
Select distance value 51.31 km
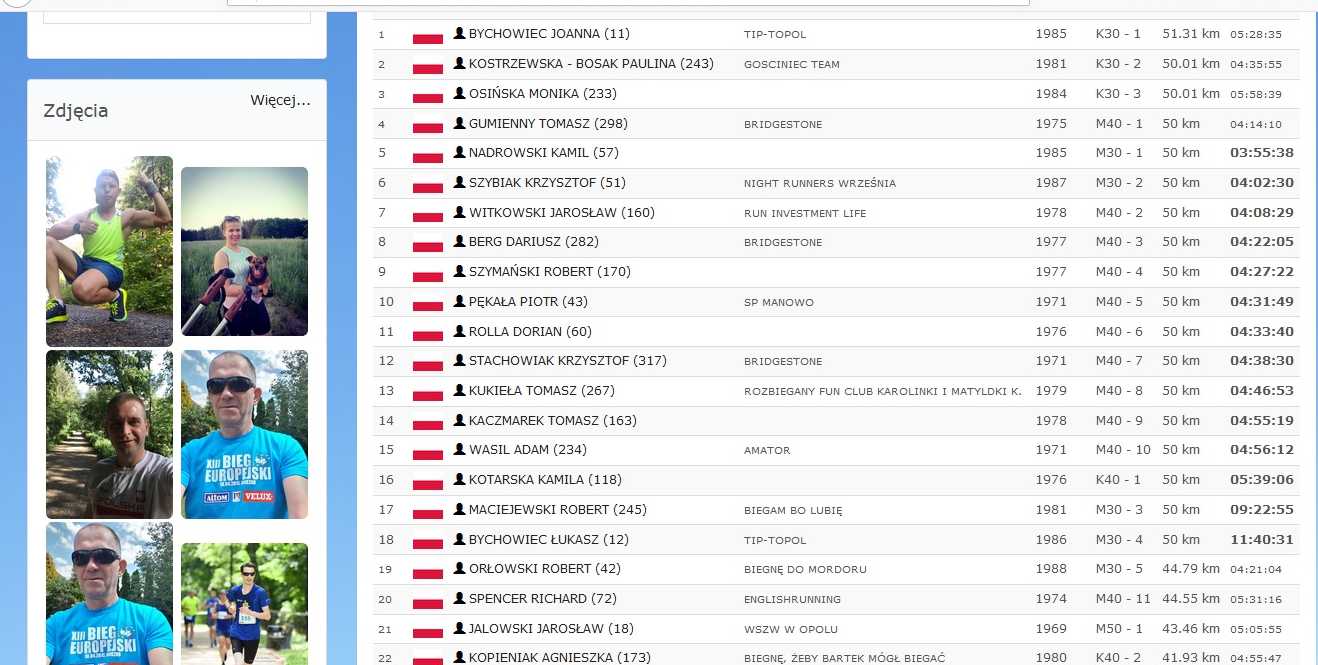[1191, 34]
